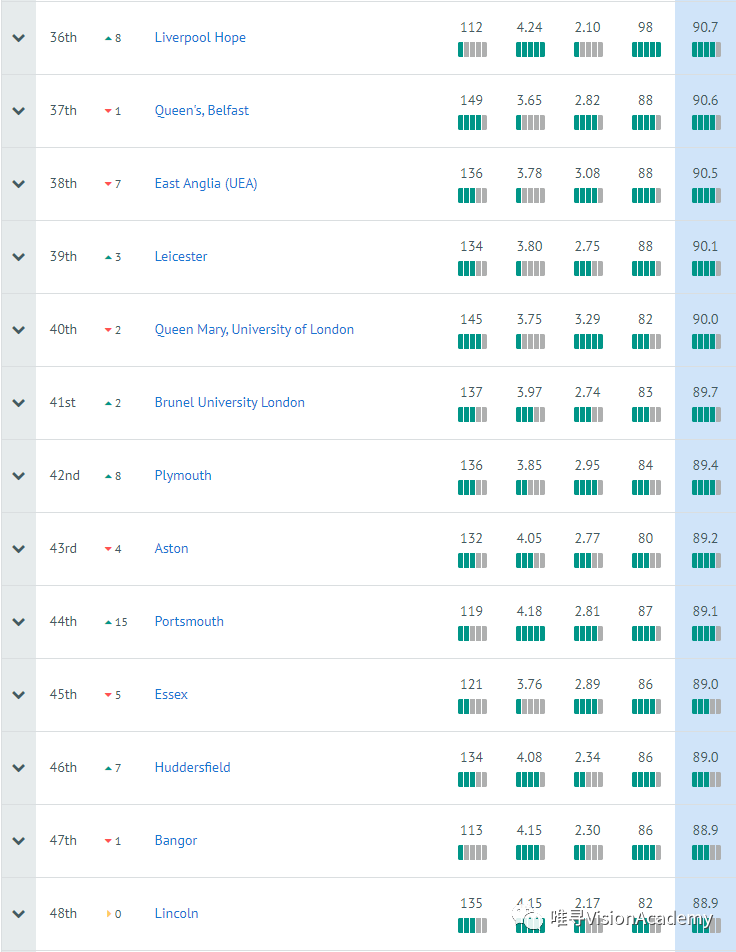
Task: Select the 41st rank text
Action: [63, 403]
